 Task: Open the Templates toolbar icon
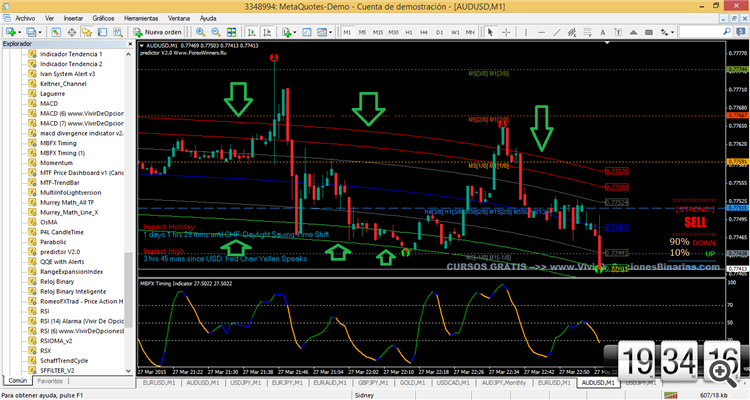click(x=322, y=32)
